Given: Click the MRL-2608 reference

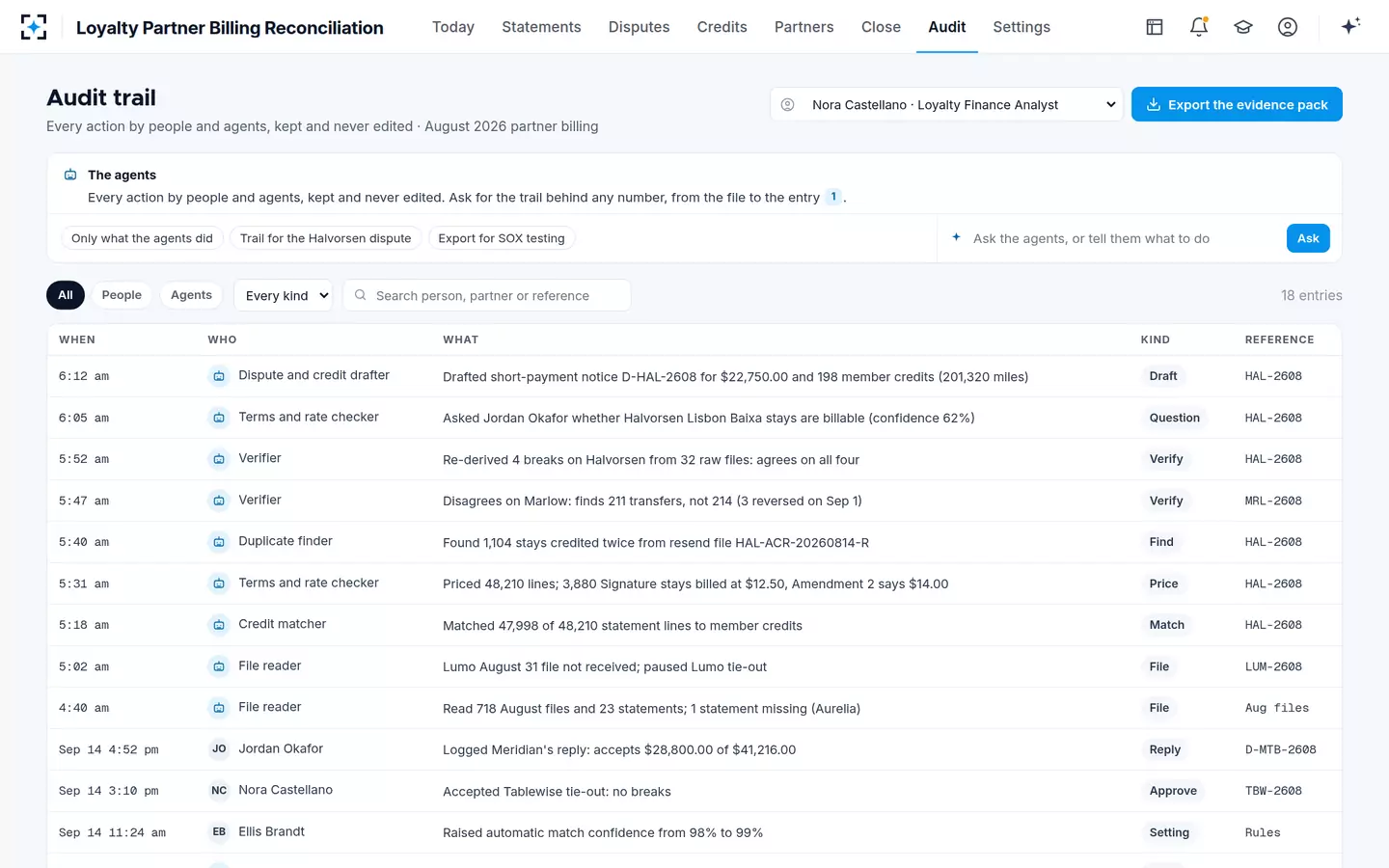Looking at the screenshot, I should (x=1273, y=501).
